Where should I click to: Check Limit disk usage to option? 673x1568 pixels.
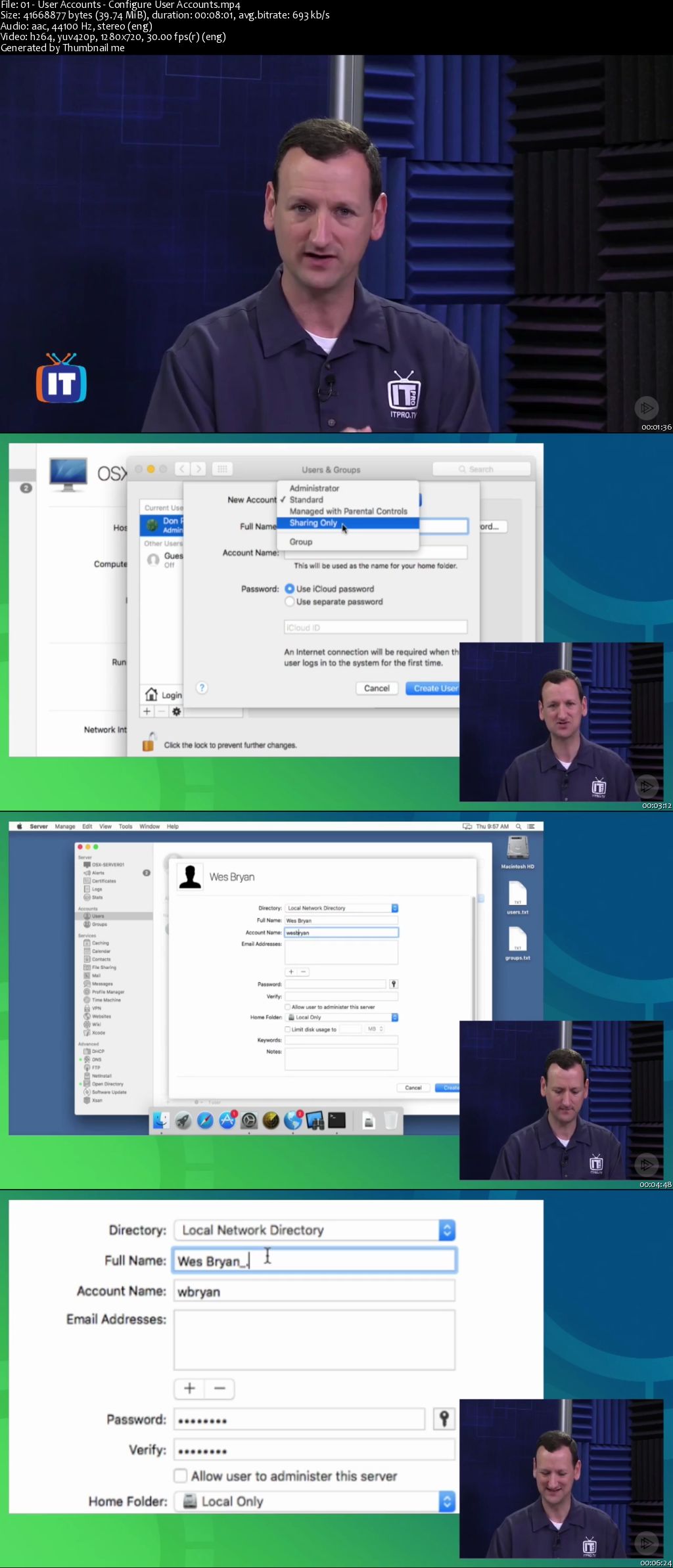[x=288, y=1029]
